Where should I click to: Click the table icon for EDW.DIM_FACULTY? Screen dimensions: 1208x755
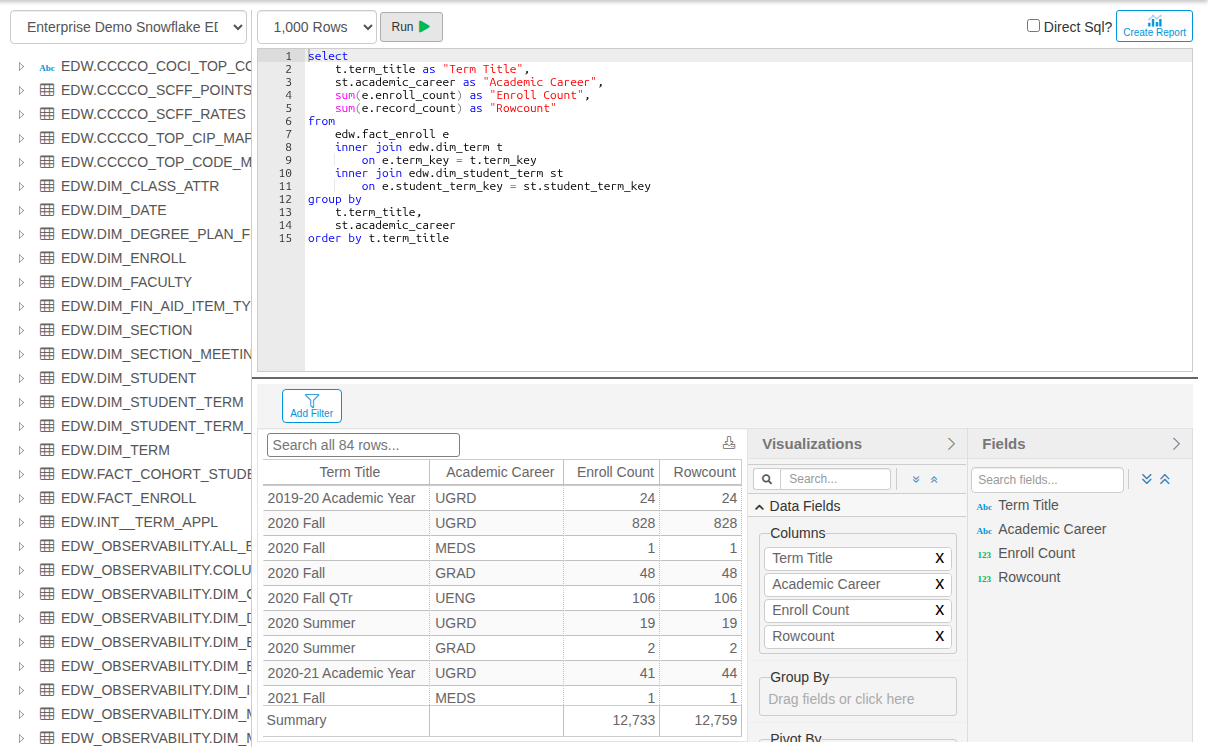tap(47, 282)
